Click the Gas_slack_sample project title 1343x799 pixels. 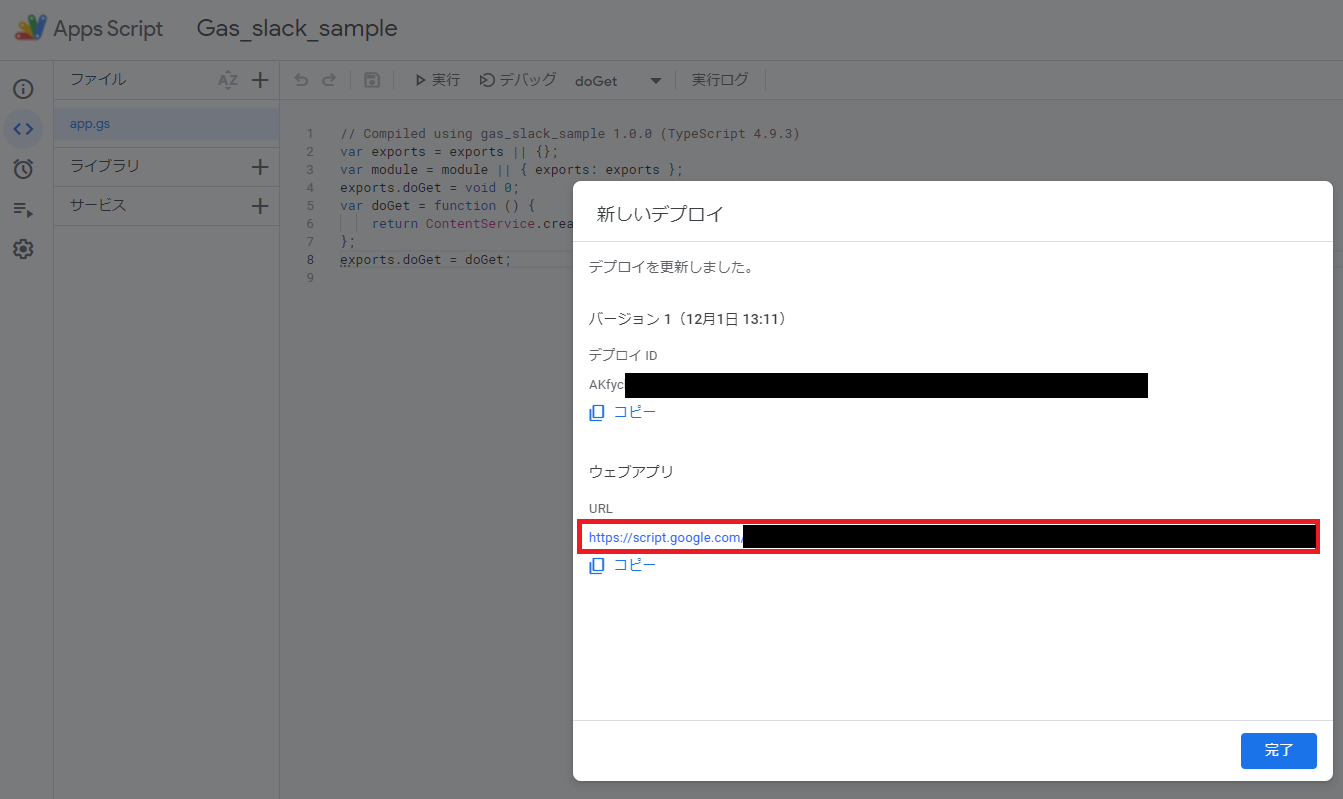[x=297, y=28]
